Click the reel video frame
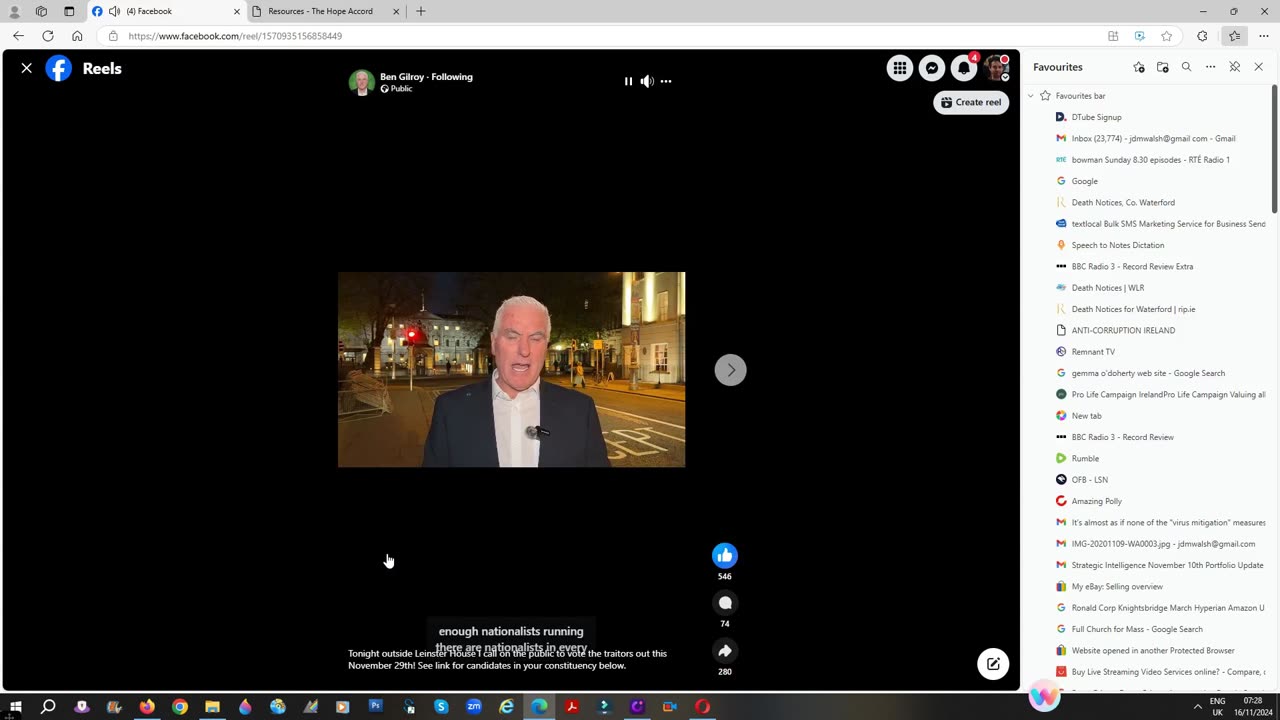1280x720 pixels. click(511, 369)
